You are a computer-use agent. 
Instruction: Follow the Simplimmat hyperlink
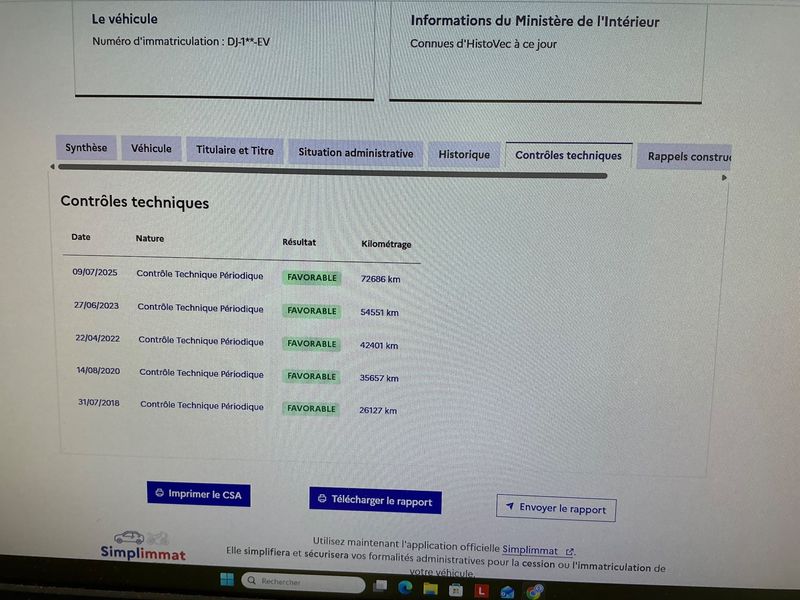coord(538,551)
